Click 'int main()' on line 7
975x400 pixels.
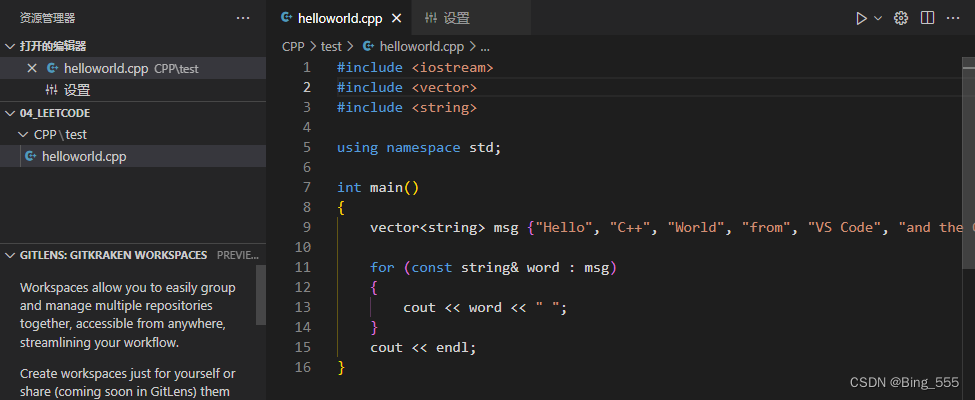tap(378, 187)
